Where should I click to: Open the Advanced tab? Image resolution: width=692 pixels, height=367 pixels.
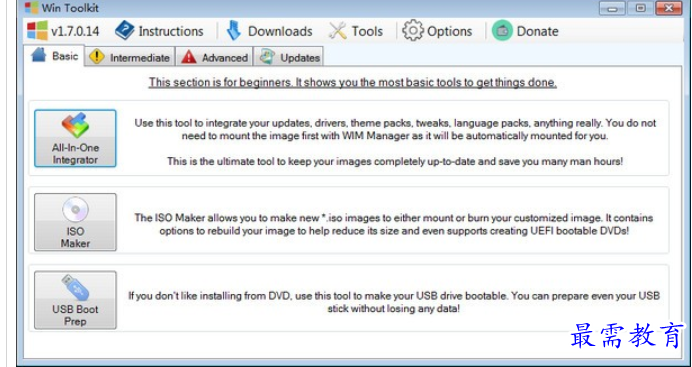click(x=214, y=57)
